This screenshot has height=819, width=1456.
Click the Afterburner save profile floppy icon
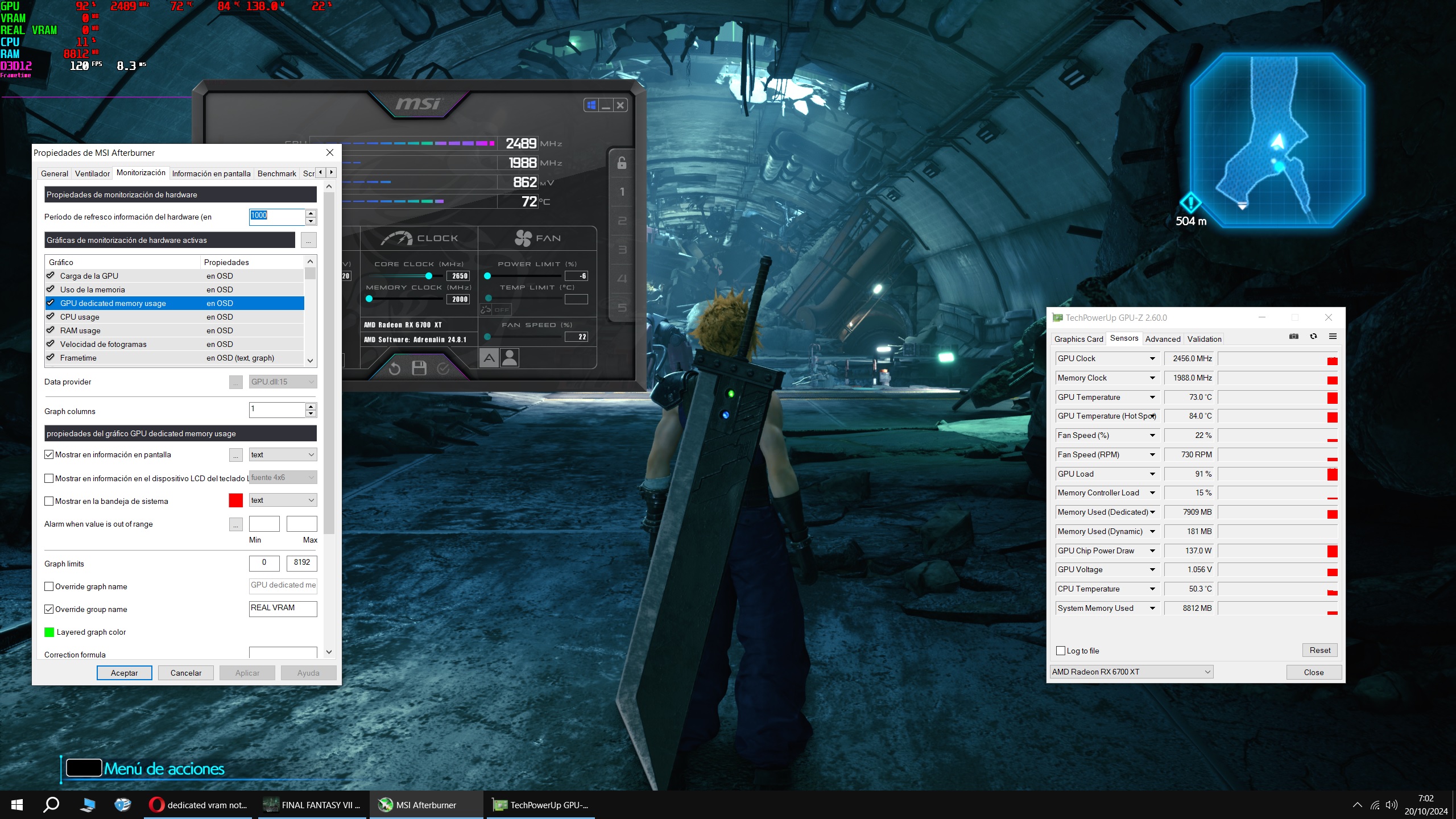(419, 368)
